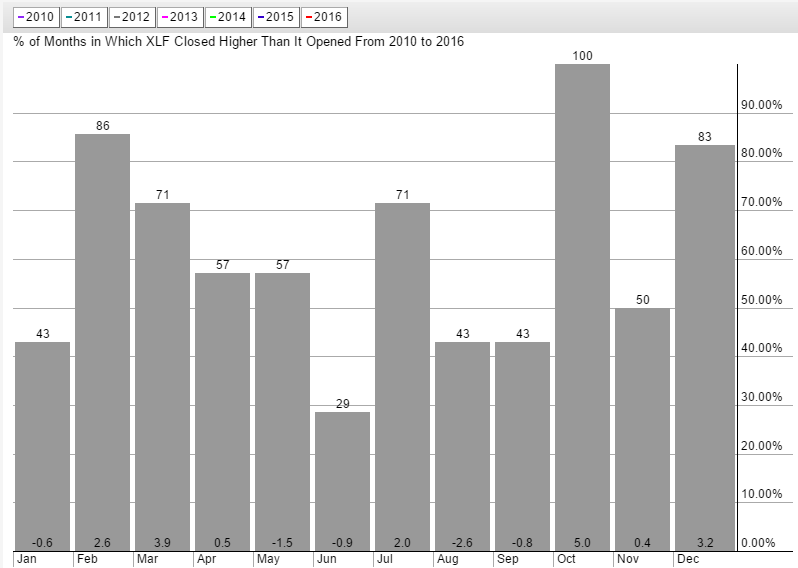Screen dimensions: 798x568
Task: Click the 0.00% y-axis label
Action: tap(758, 543)
